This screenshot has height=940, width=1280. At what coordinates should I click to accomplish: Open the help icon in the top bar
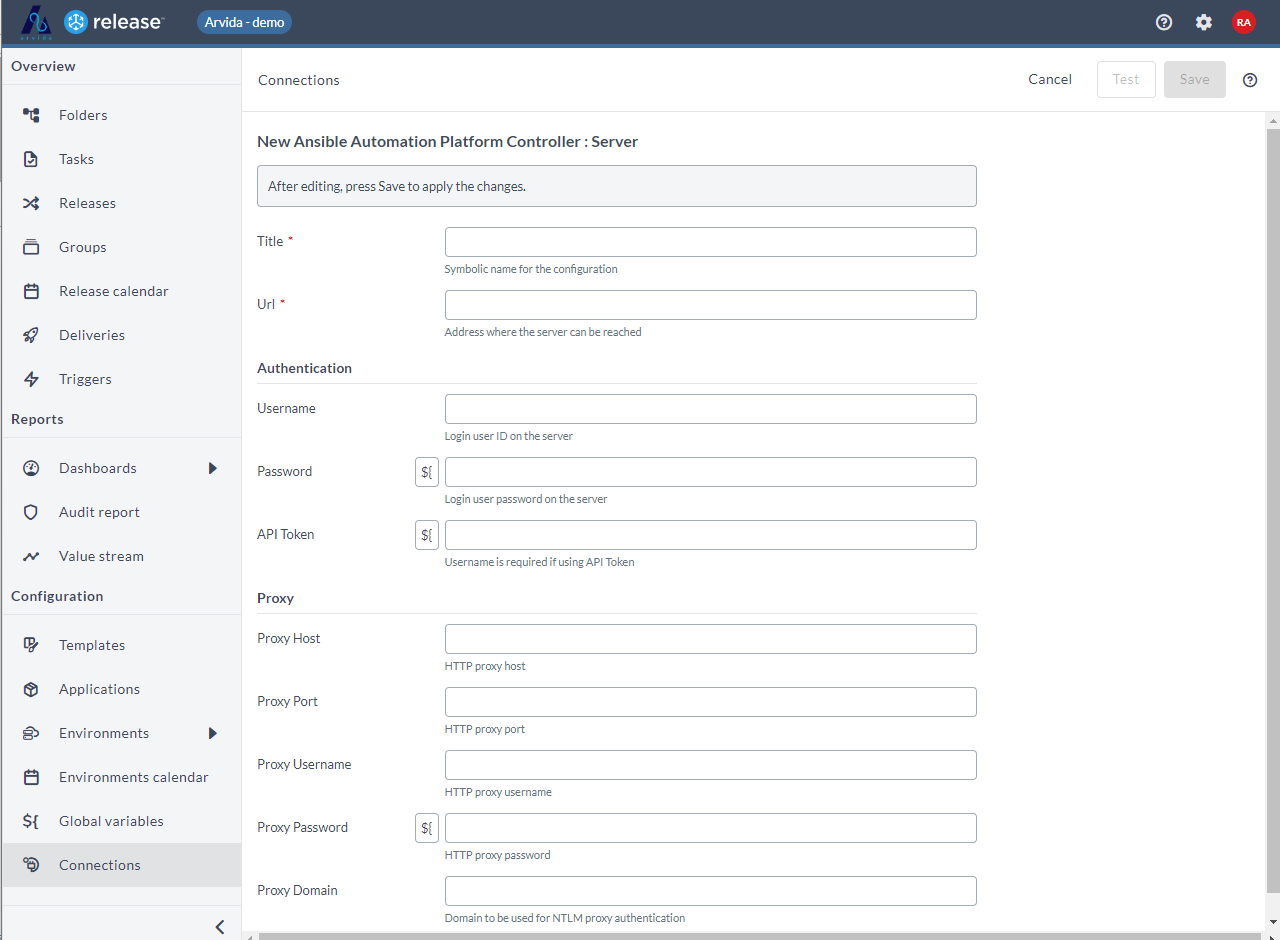1163,21
